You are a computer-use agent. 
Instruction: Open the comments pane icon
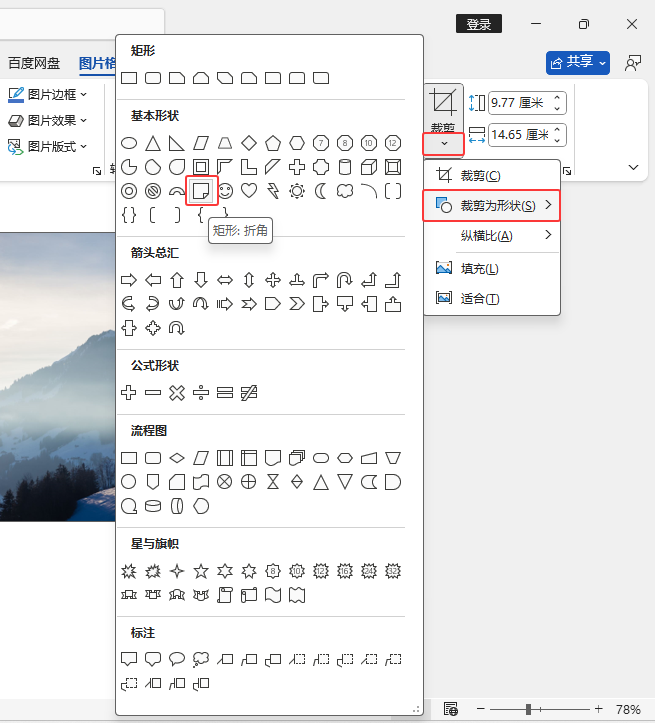tap(633, 63)
